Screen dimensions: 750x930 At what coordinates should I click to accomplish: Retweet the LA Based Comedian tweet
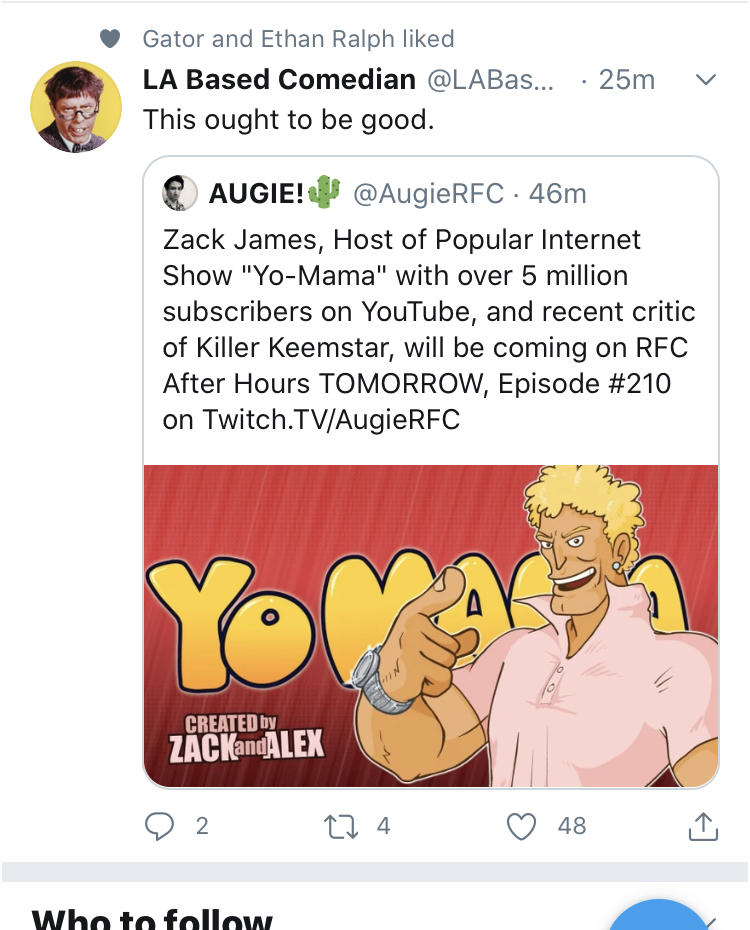(x=341, y=826)
